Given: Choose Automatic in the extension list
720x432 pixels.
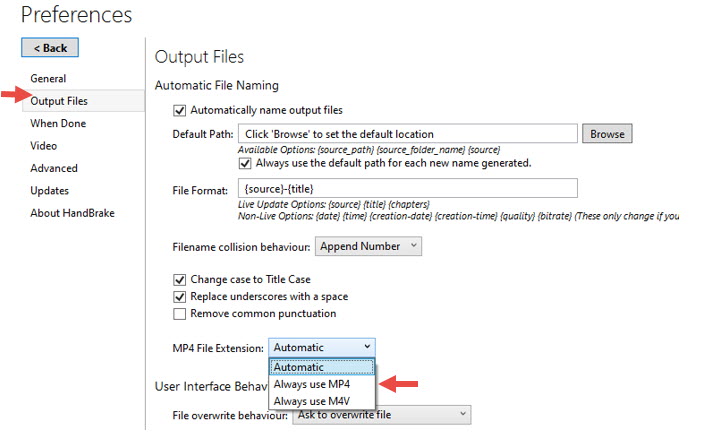Looking at the screenshot, I should click(322, 367).
